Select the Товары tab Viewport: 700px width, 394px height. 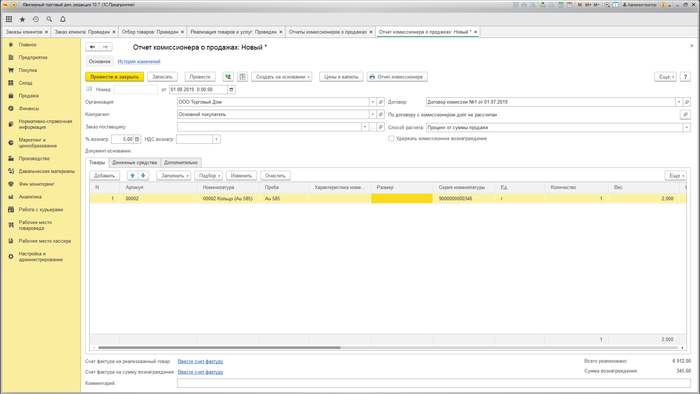[x=97, y=162]
